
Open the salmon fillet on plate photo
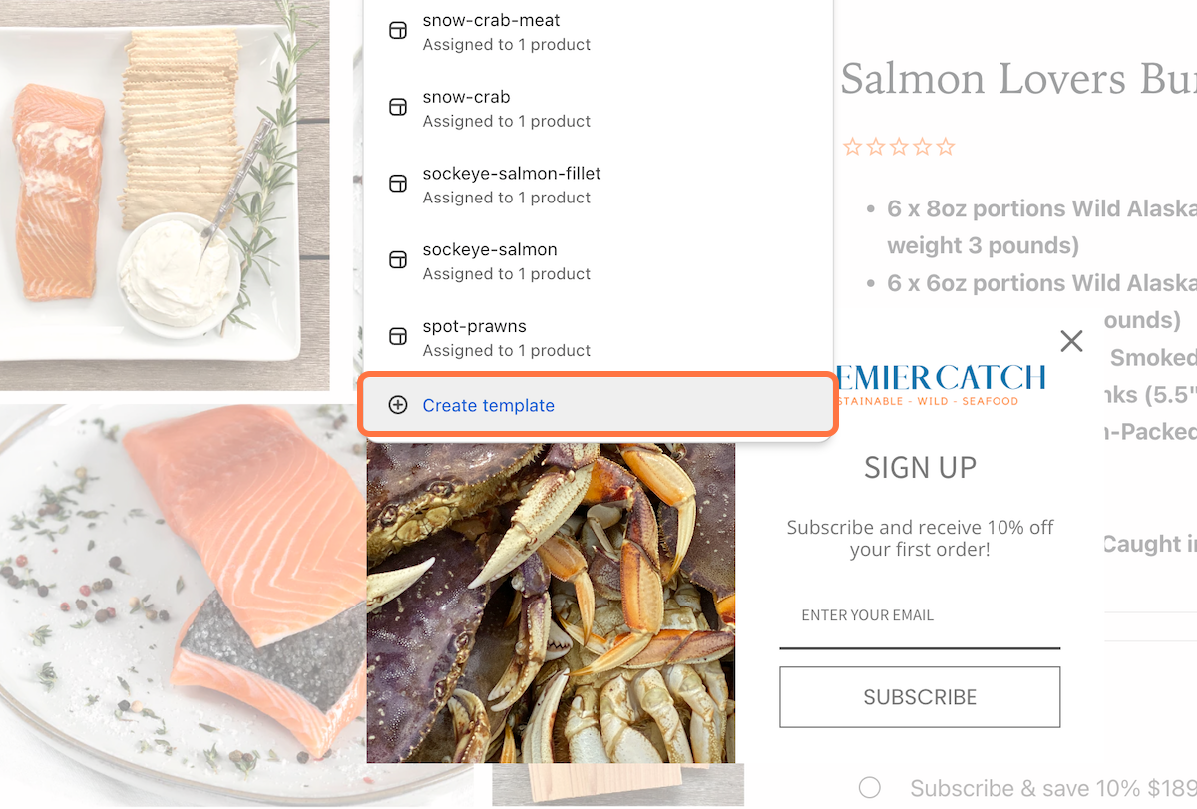tap(183, 603)
